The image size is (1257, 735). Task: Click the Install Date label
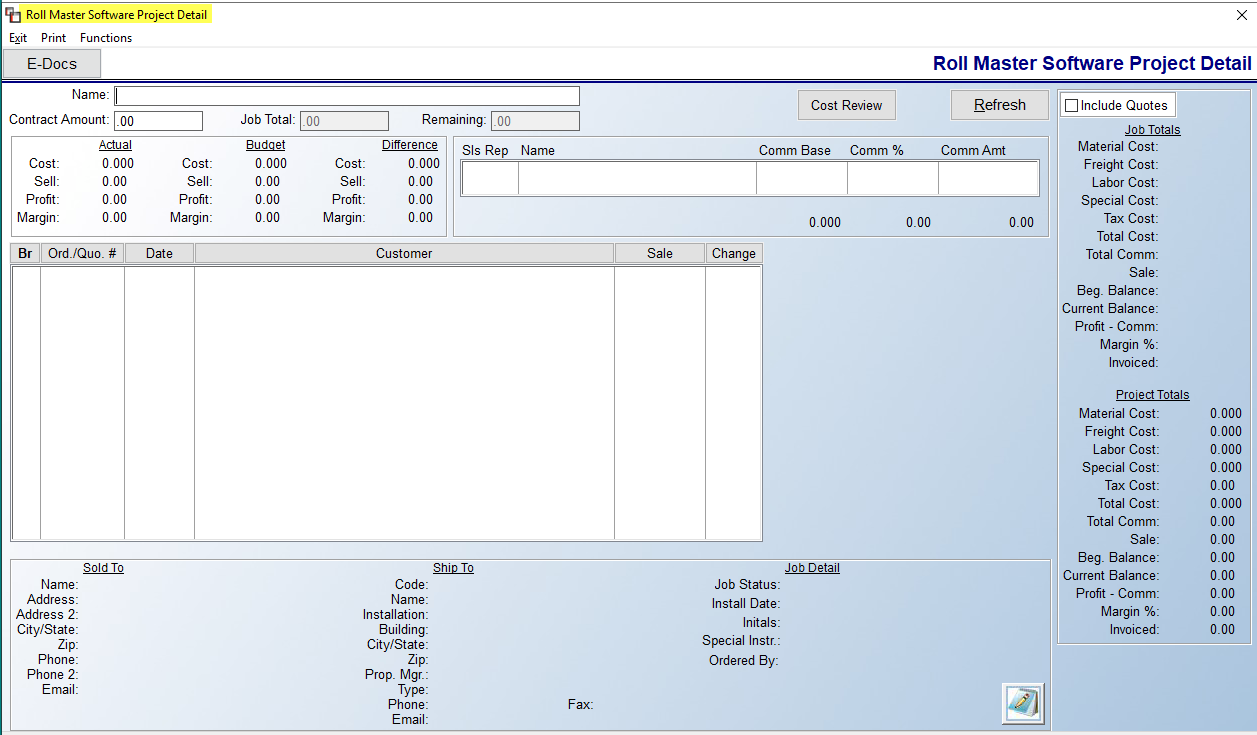746,604
